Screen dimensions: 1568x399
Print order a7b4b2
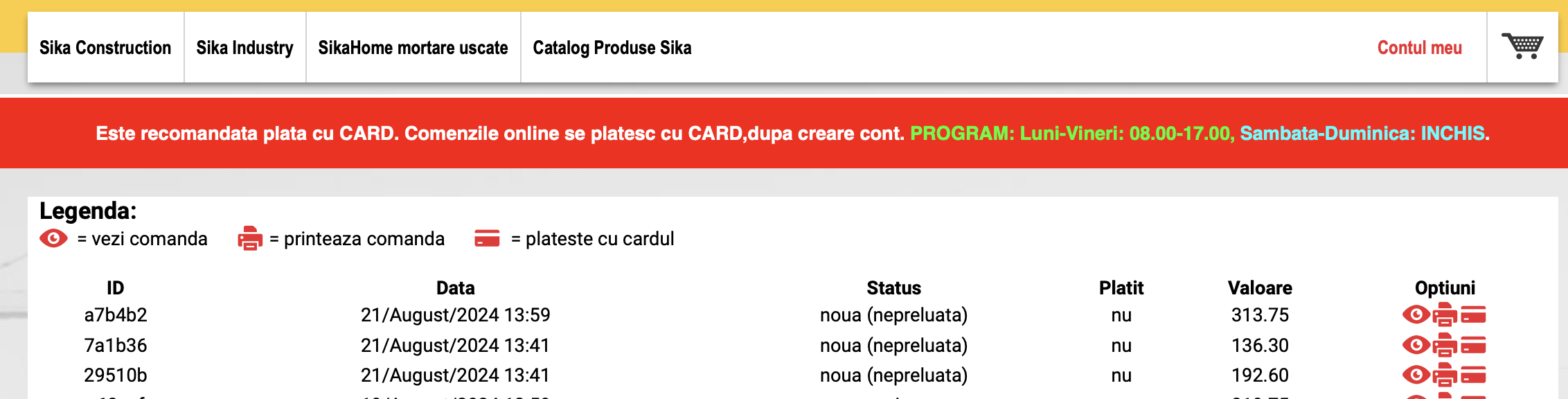pos(1445,315)
